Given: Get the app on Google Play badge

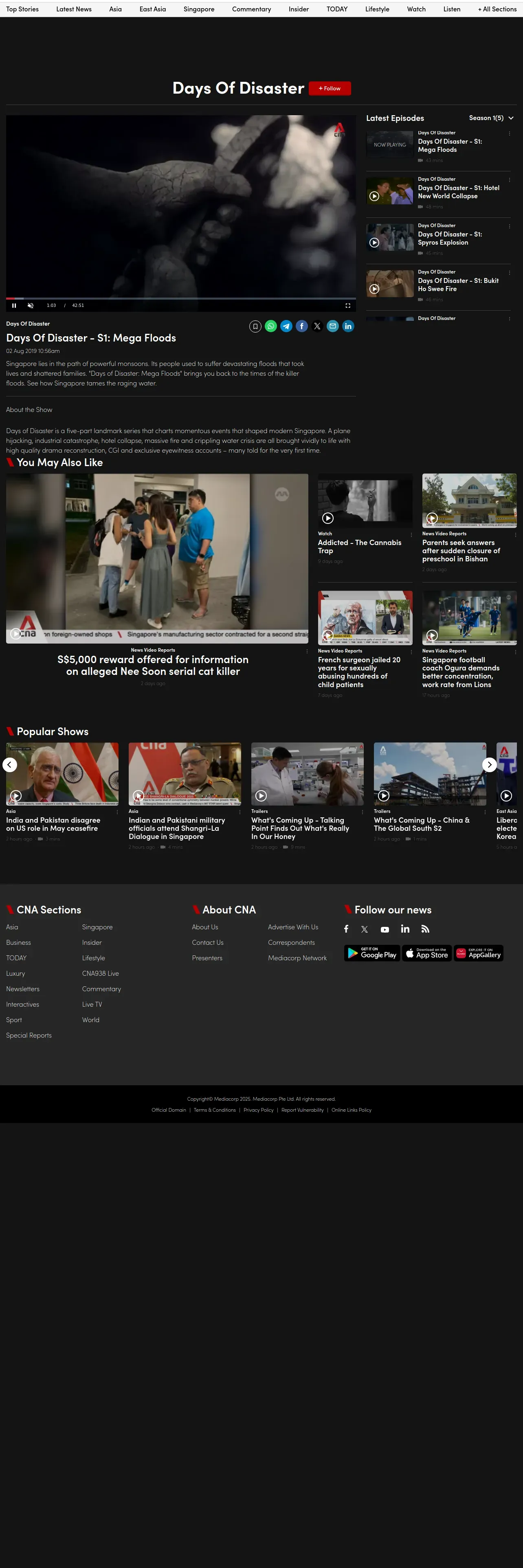Looking at the screenshot, I should [x=372, y=953].
